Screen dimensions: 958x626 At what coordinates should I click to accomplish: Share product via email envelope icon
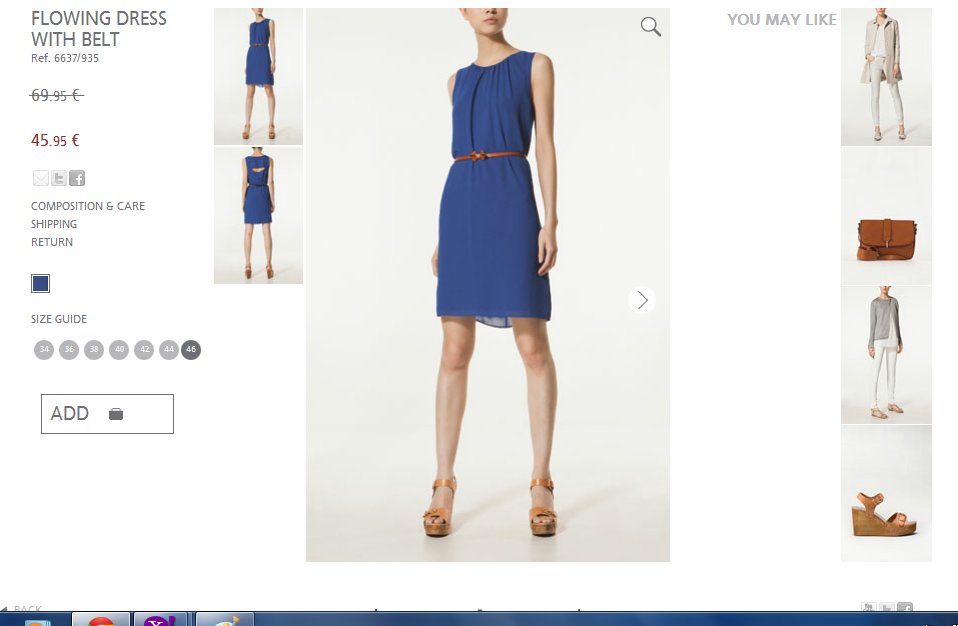coord(41,179)
